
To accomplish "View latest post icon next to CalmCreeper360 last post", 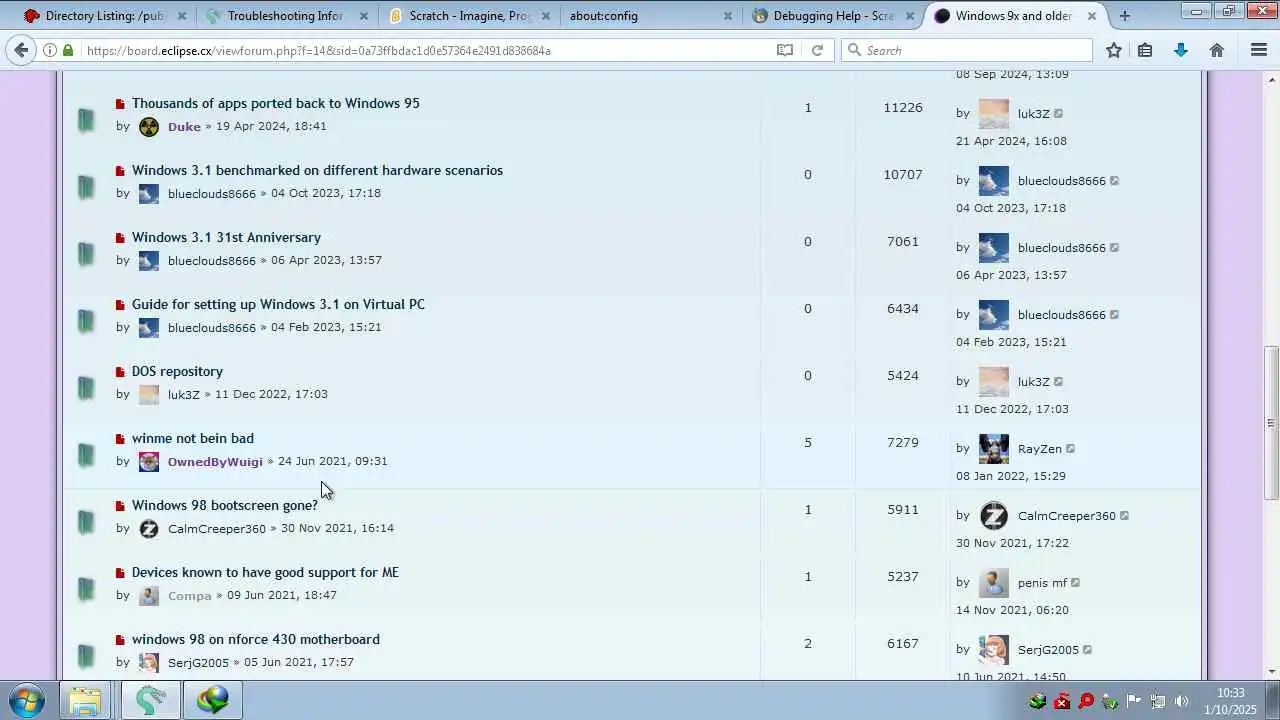I will pyautogui.click(x=1124, y=516).
